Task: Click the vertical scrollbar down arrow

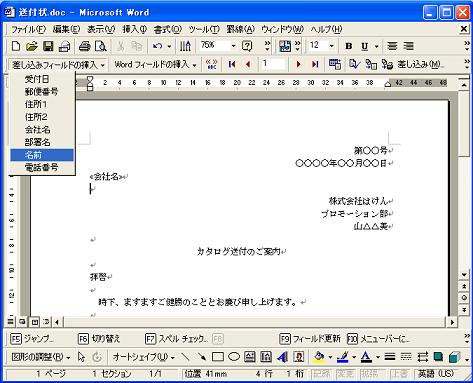Action: point(464,275)
